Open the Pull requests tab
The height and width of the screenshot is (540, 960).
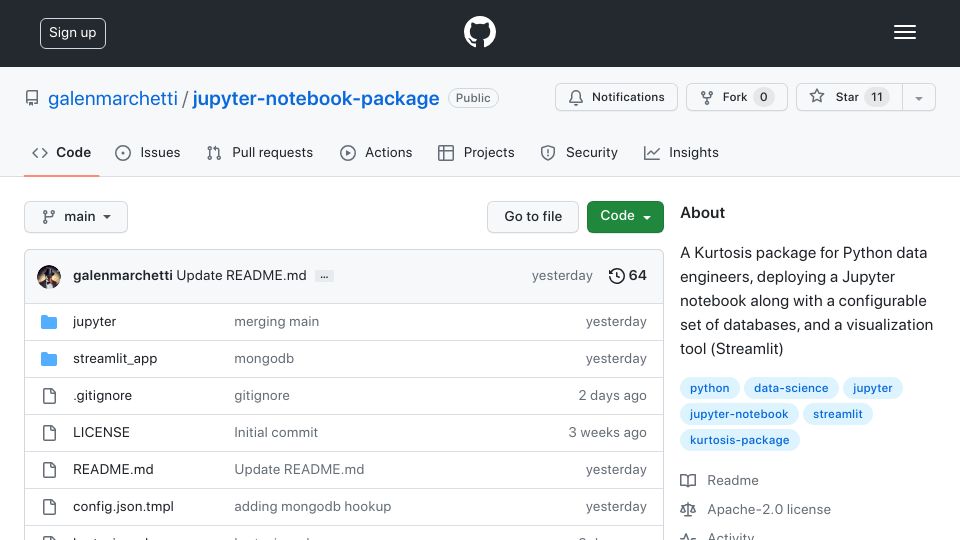click(x=260, y=152)
